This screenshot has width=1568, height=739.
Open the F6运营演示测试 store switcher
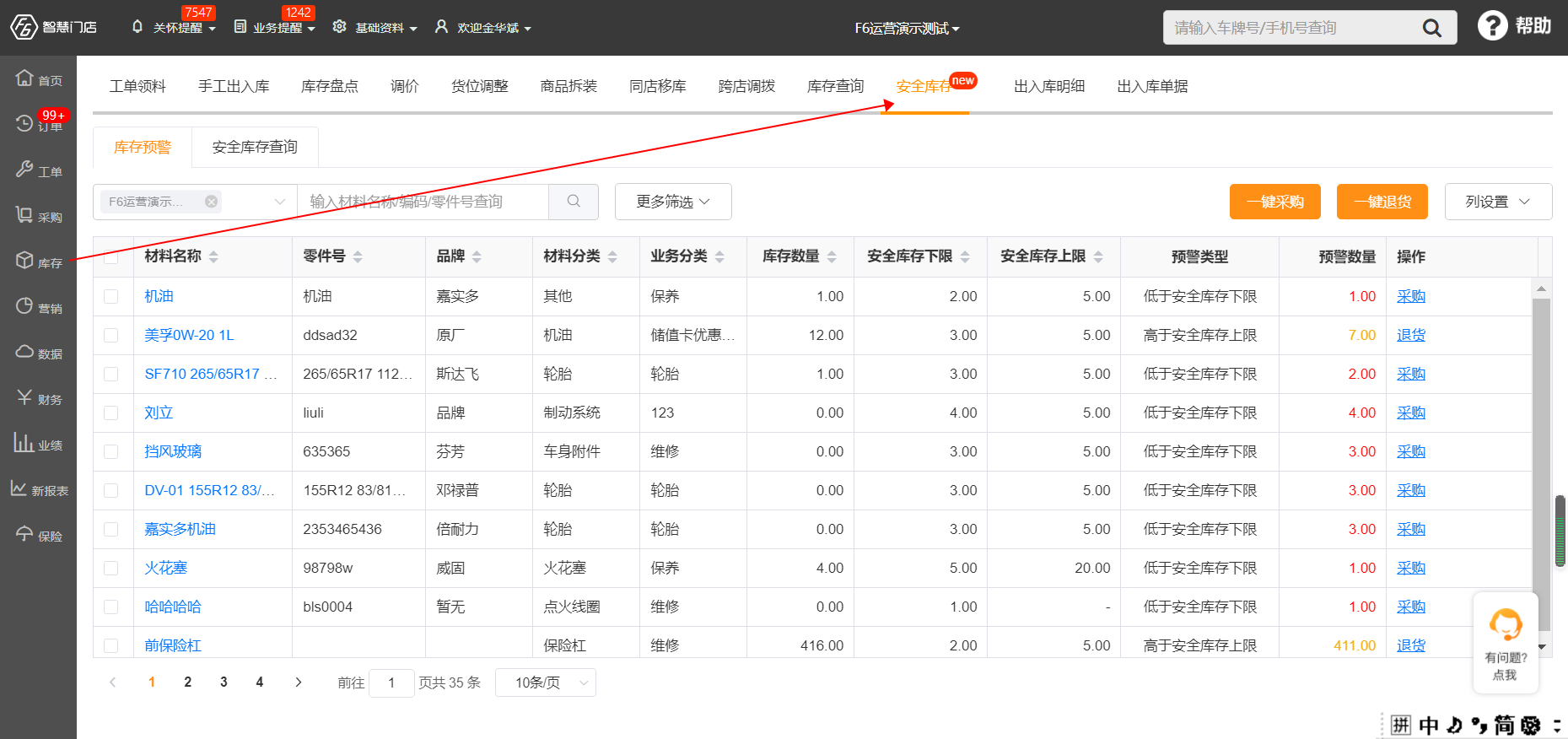[x=908, y=29]
